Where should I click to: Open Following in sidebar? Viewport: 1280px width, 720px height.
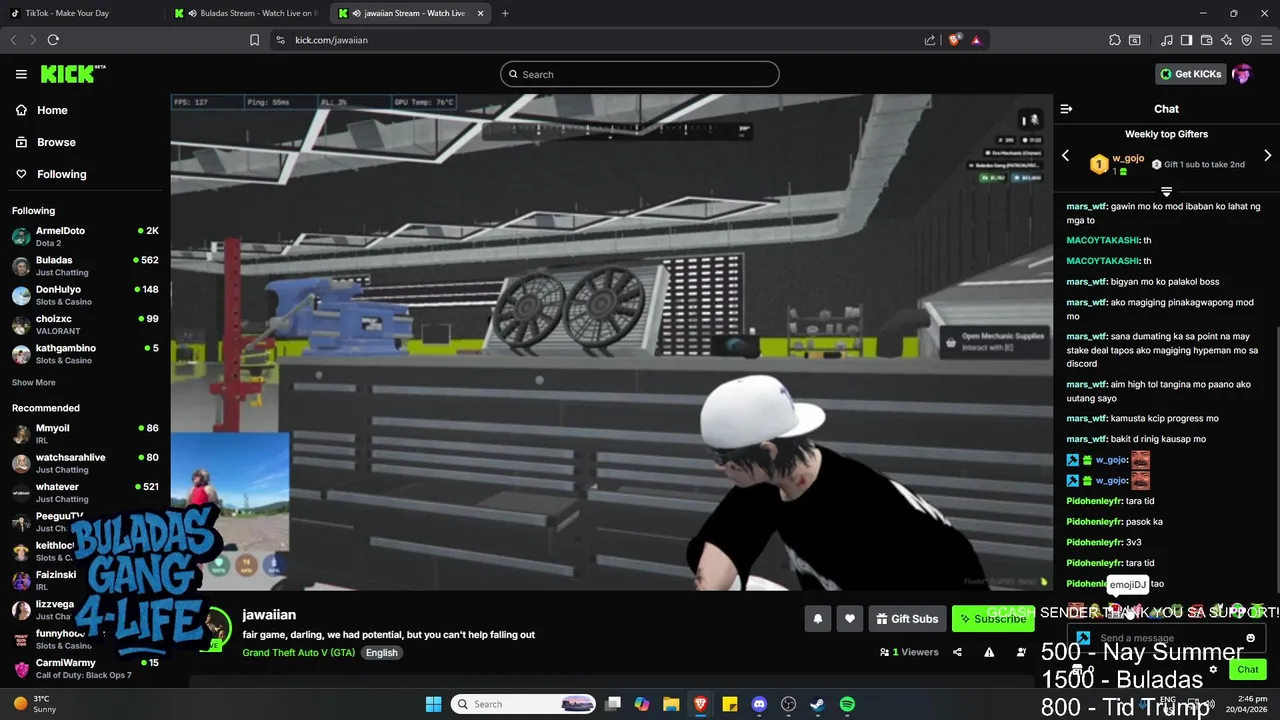[x=51, y=174]
